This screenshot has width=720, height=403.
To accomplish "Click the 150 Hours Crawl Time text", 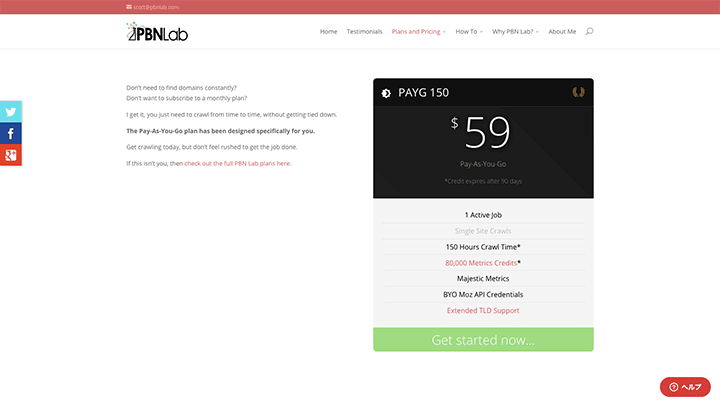I will coord(483,247).
